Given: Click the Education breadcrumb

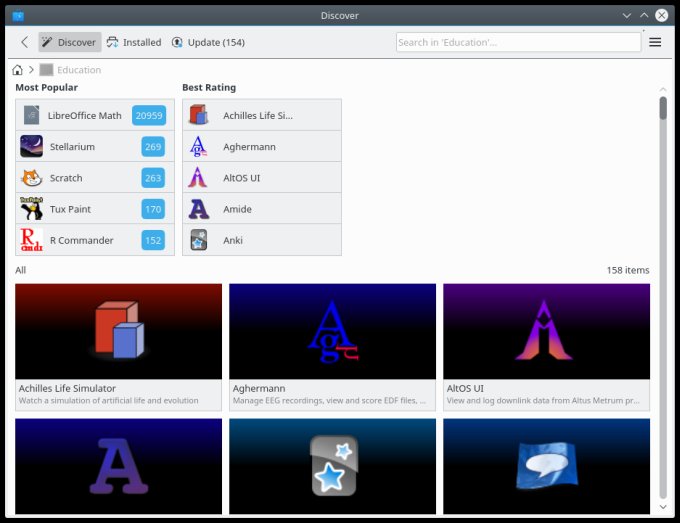Looking at the screenshot, I should [x=78, y=70].
